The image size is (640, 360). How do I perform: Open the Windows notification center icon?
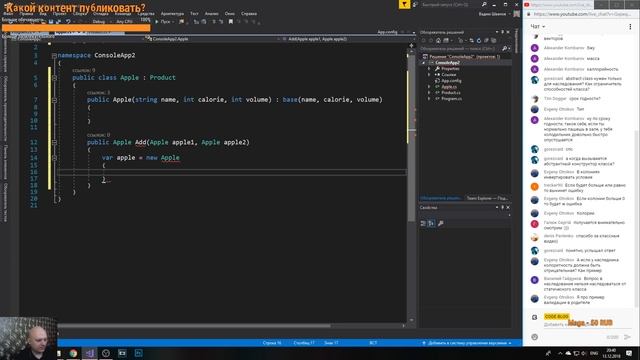[x=629, y=353]
